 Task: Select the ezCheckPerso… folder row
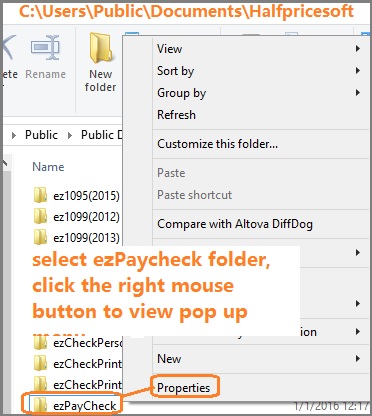click(x=78, y=343)
